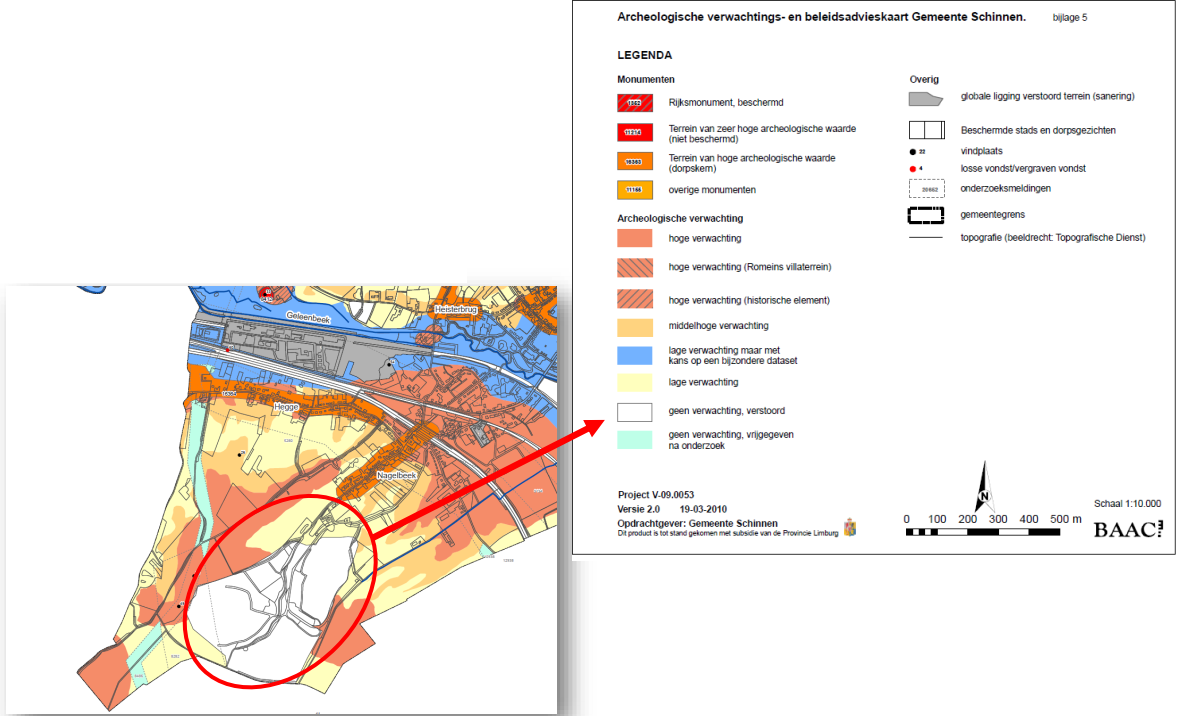Select the overige monumenten swatch
This screenshot has height=716, width=1180.
pos(635,190)
